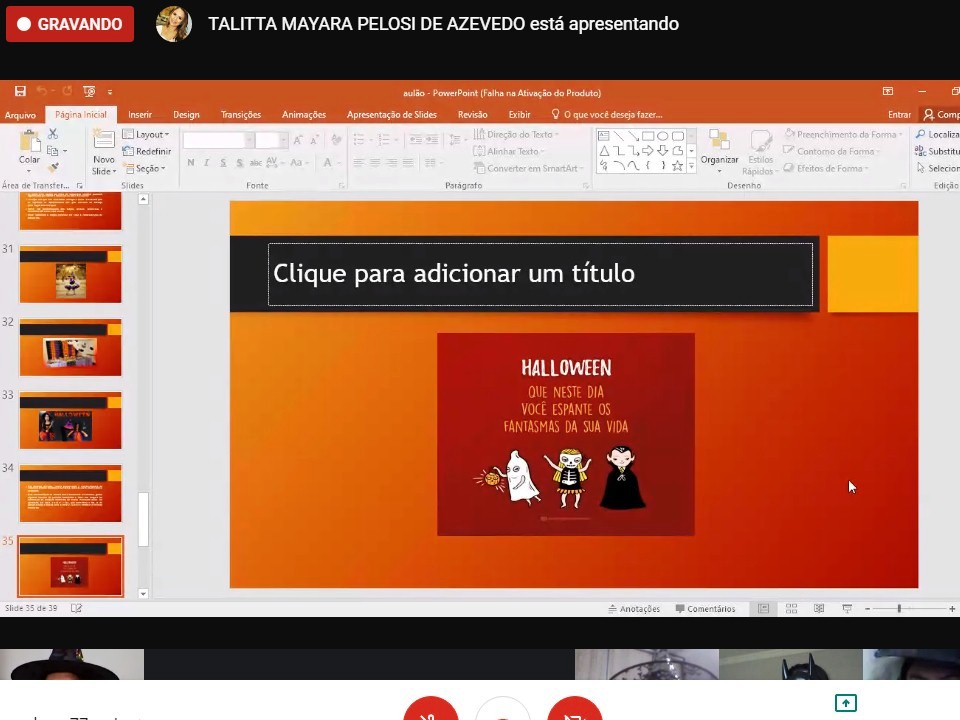The image size is (960, 720).
Task: Click the Save icon in quick access toolbar
Action: point(20,91)
